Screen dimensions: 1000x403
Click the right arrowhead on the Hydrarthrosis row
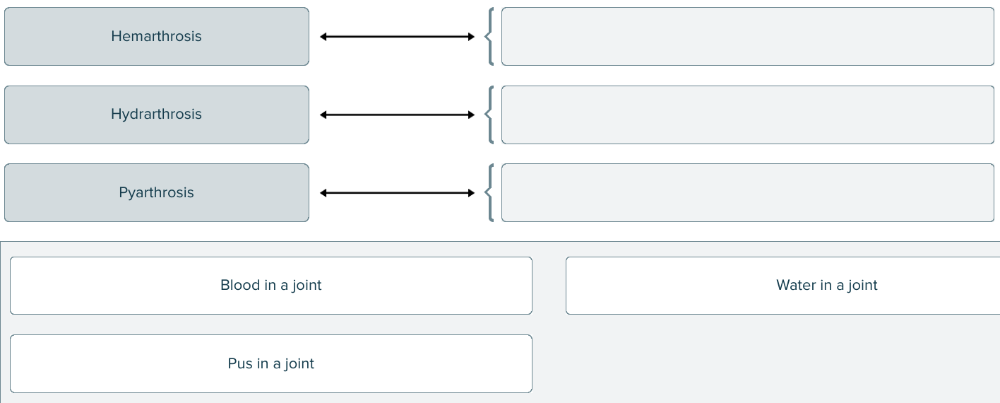470,115
